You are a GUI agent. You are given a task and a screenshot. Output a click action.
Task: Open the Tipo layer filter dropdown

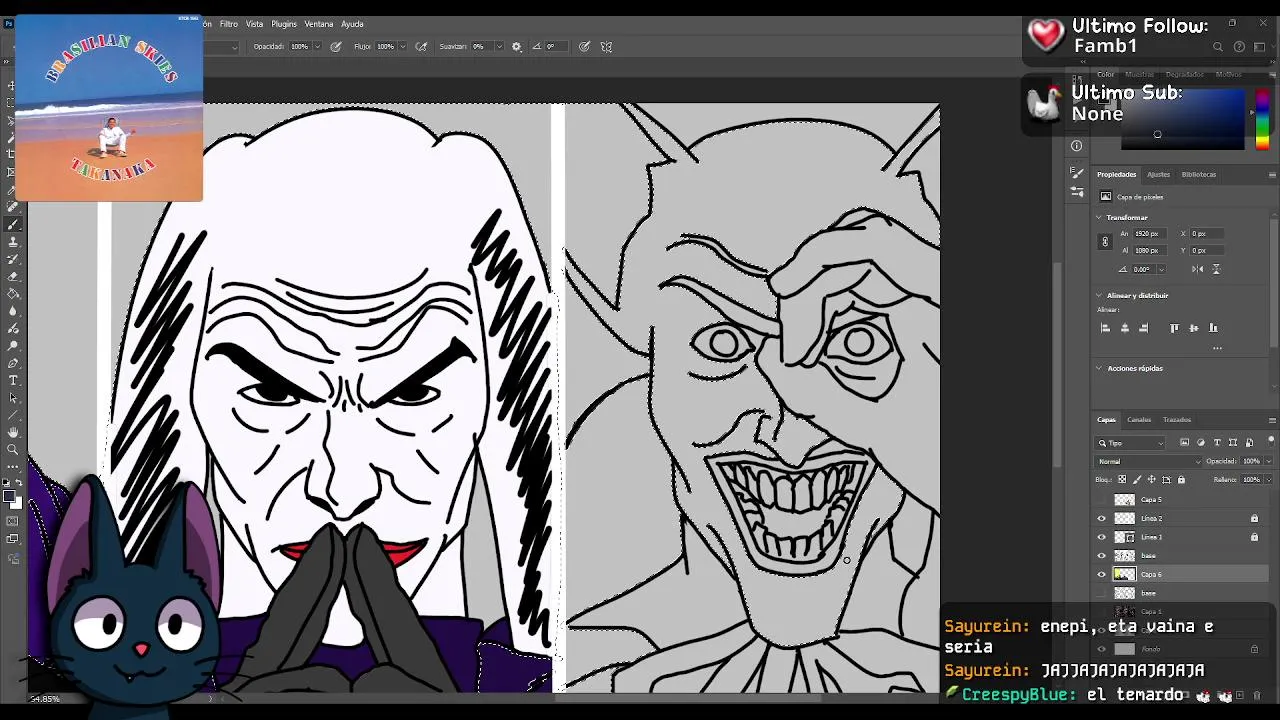click(x=1131, y=442)
